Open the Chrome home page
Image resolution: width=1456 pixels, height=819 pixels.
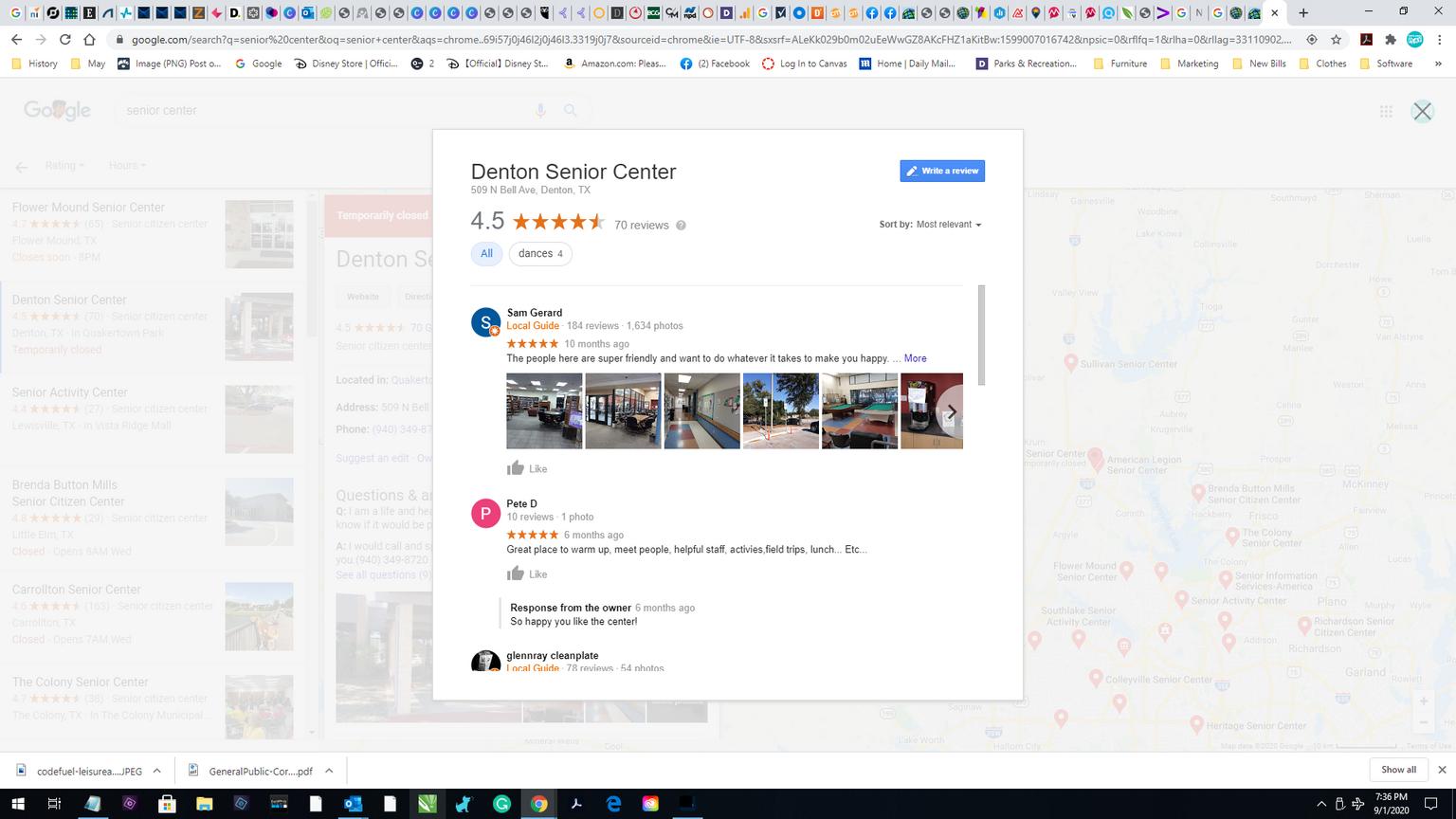(x=89, y=39)
